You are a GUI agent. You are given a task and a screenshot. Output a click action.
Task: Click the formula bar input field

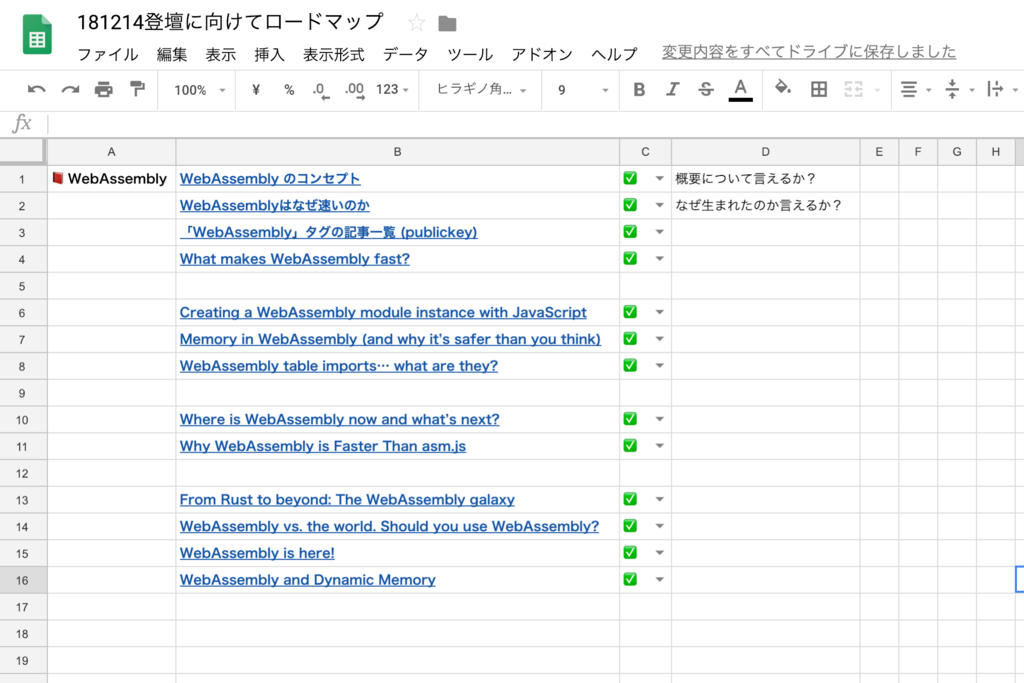pyautogui.click(x=536, y=123)
